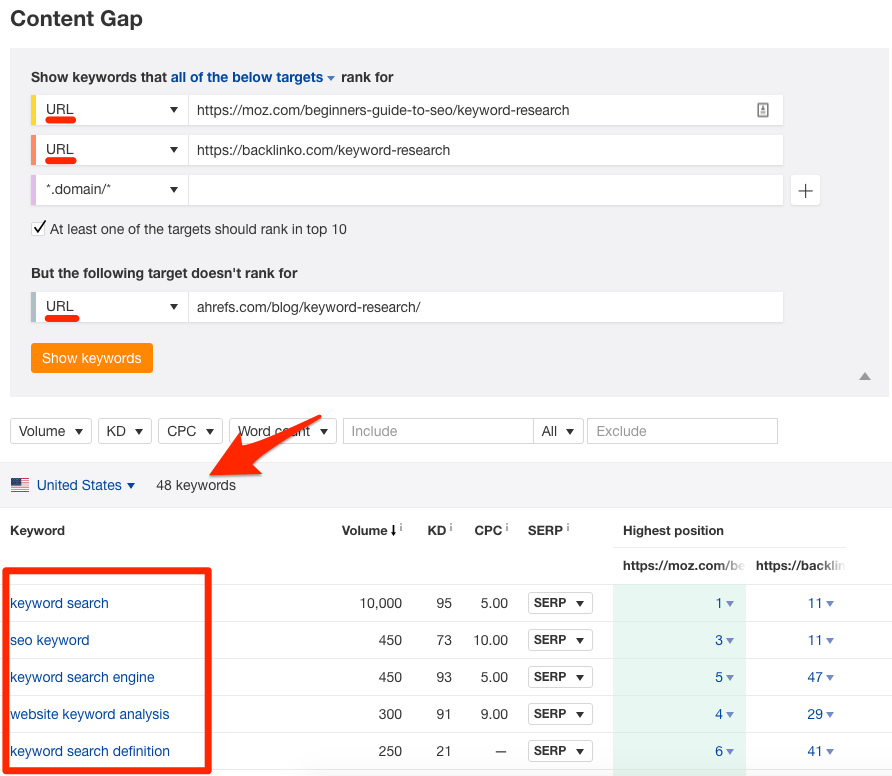Click the moz.com URL input field

tap(485, 110)
